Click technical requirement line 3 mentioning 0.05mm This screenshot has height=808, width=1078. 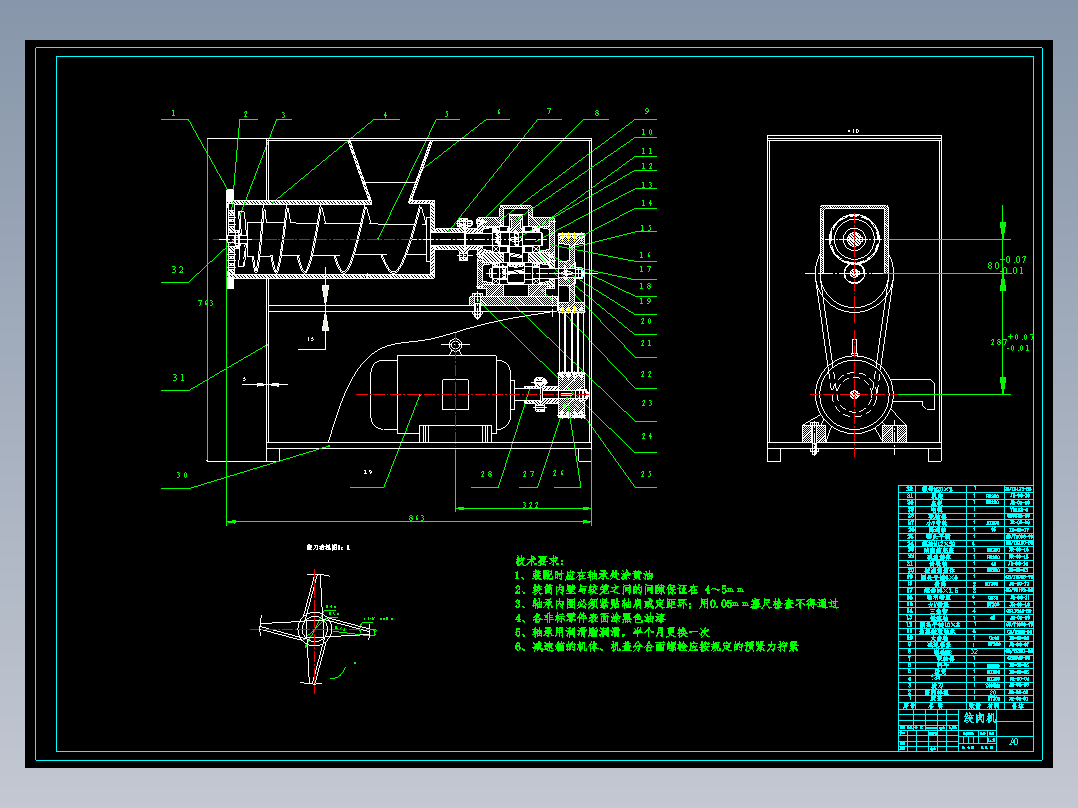tap(676, 604)
